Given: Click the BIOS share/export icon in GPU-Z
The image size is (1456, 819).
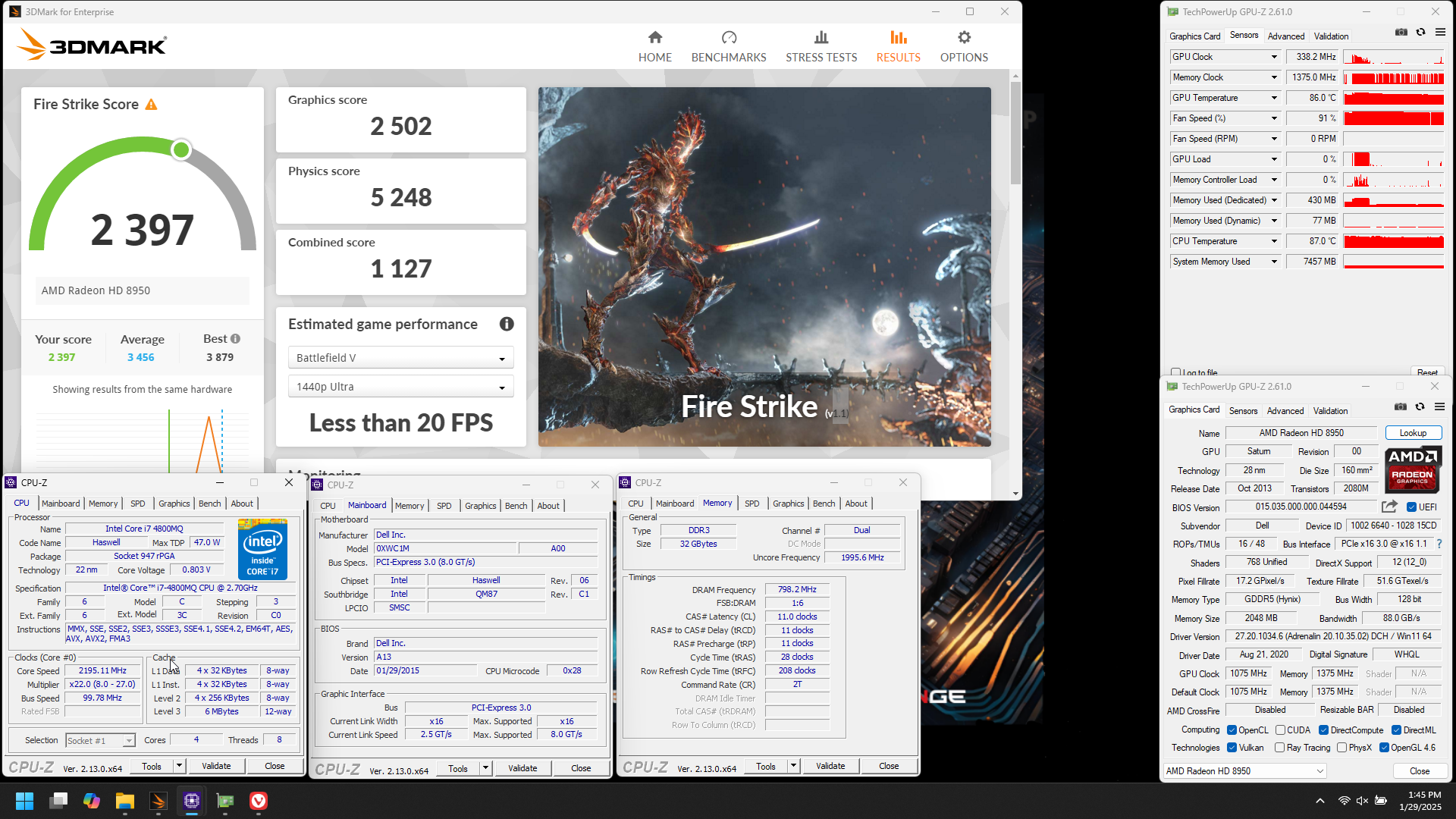Looking at the screenshot, I should (x=1389, y=507).
